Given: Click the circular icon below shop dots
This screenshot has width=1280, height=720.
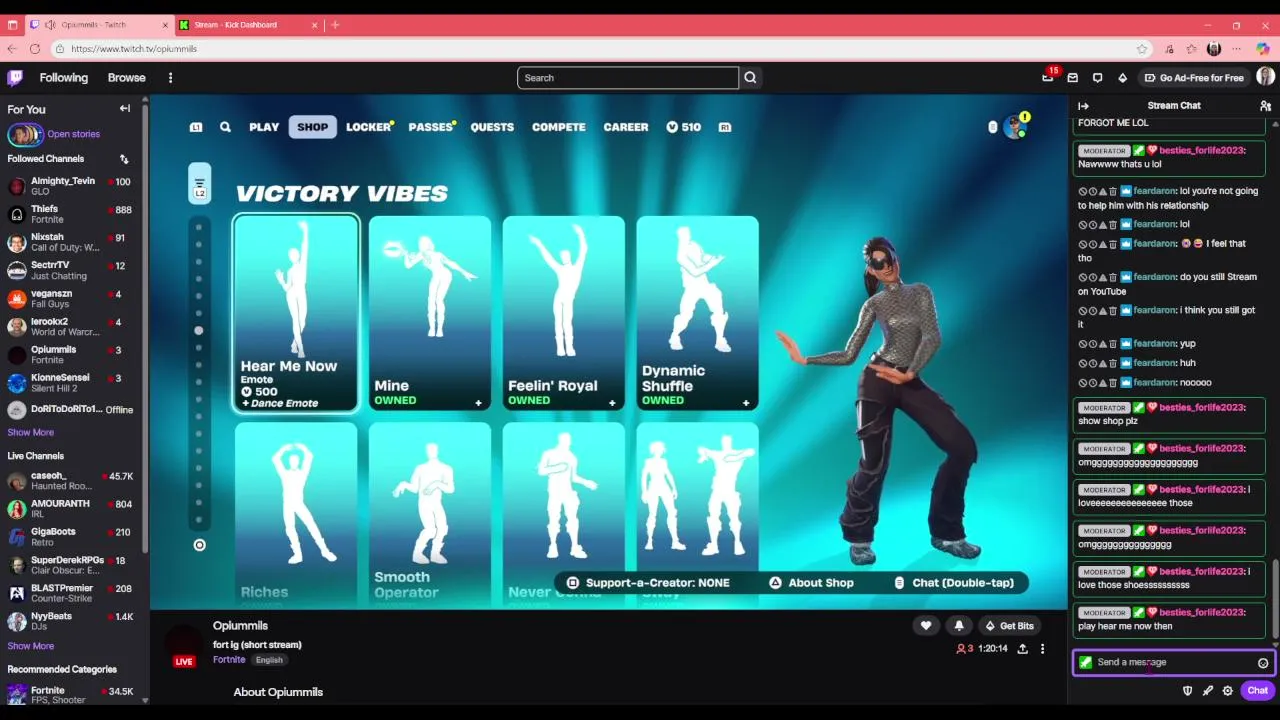Looking at the screenshot, I should 199,545.
